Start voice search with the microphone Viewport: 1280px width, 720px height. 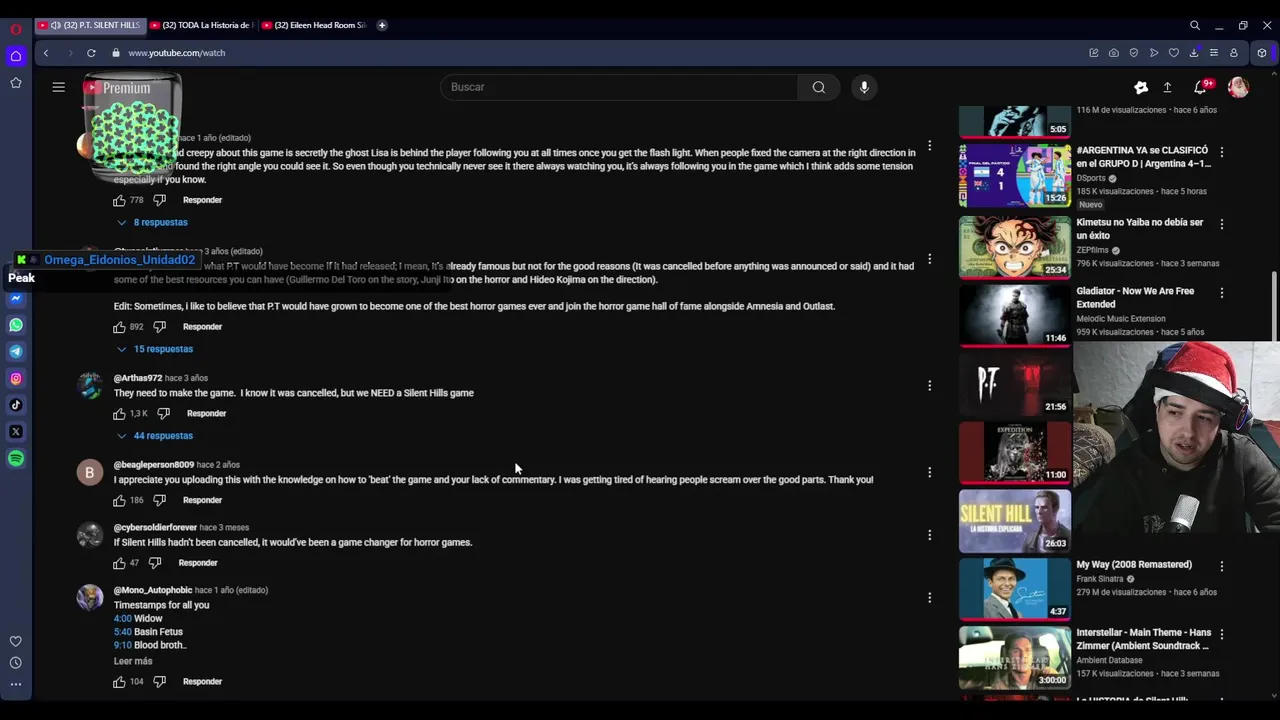tap(865, 87)
